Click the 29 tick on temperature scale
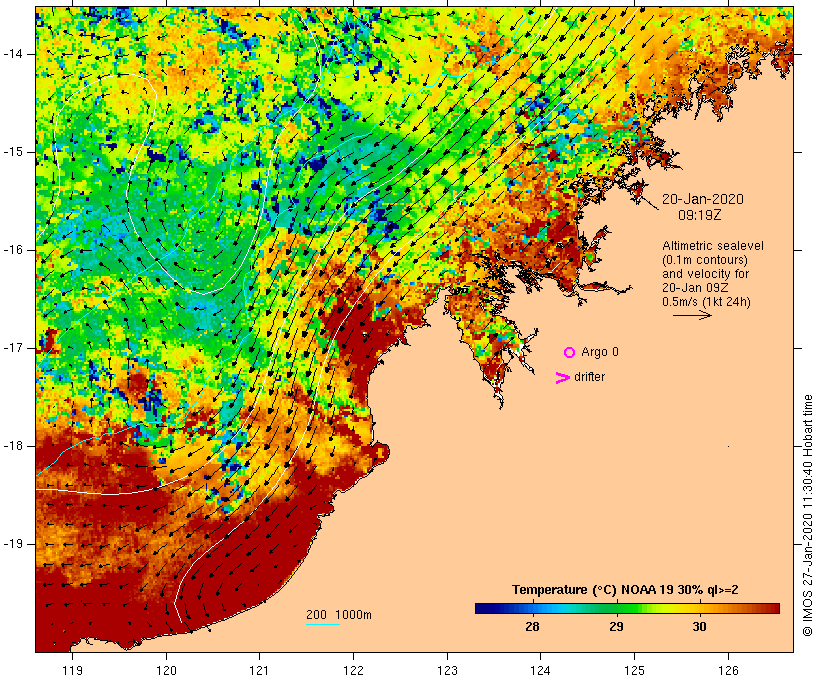The image size is (820, 680). coord(616,627)
